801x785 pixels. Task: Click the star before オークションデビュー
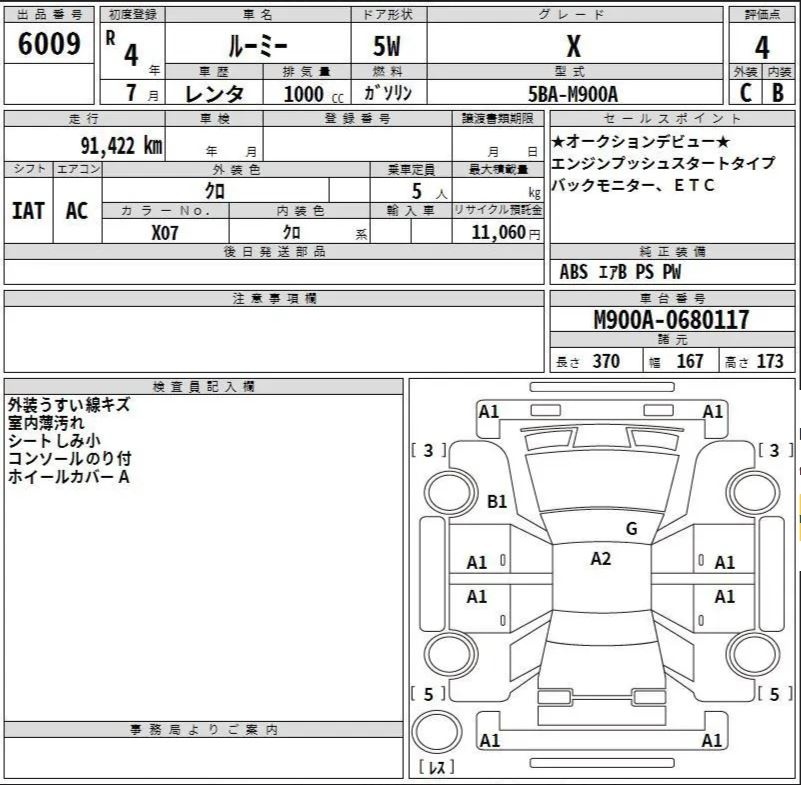[558, 141]
